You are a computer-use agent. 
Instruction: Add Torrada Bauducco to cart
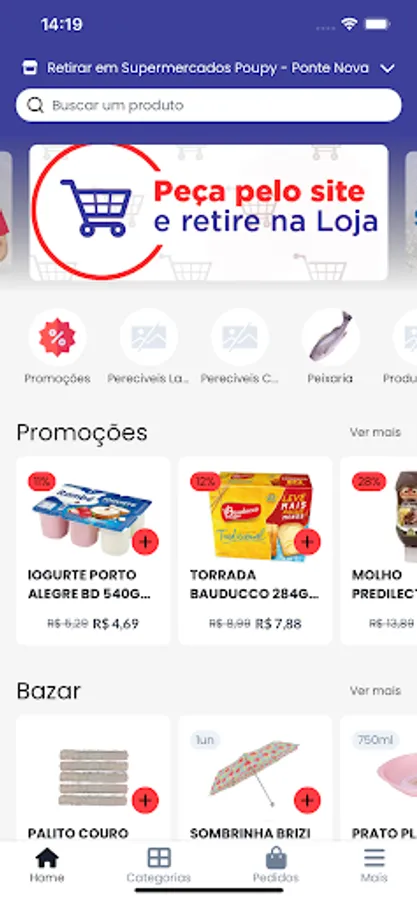pos(307,541)
